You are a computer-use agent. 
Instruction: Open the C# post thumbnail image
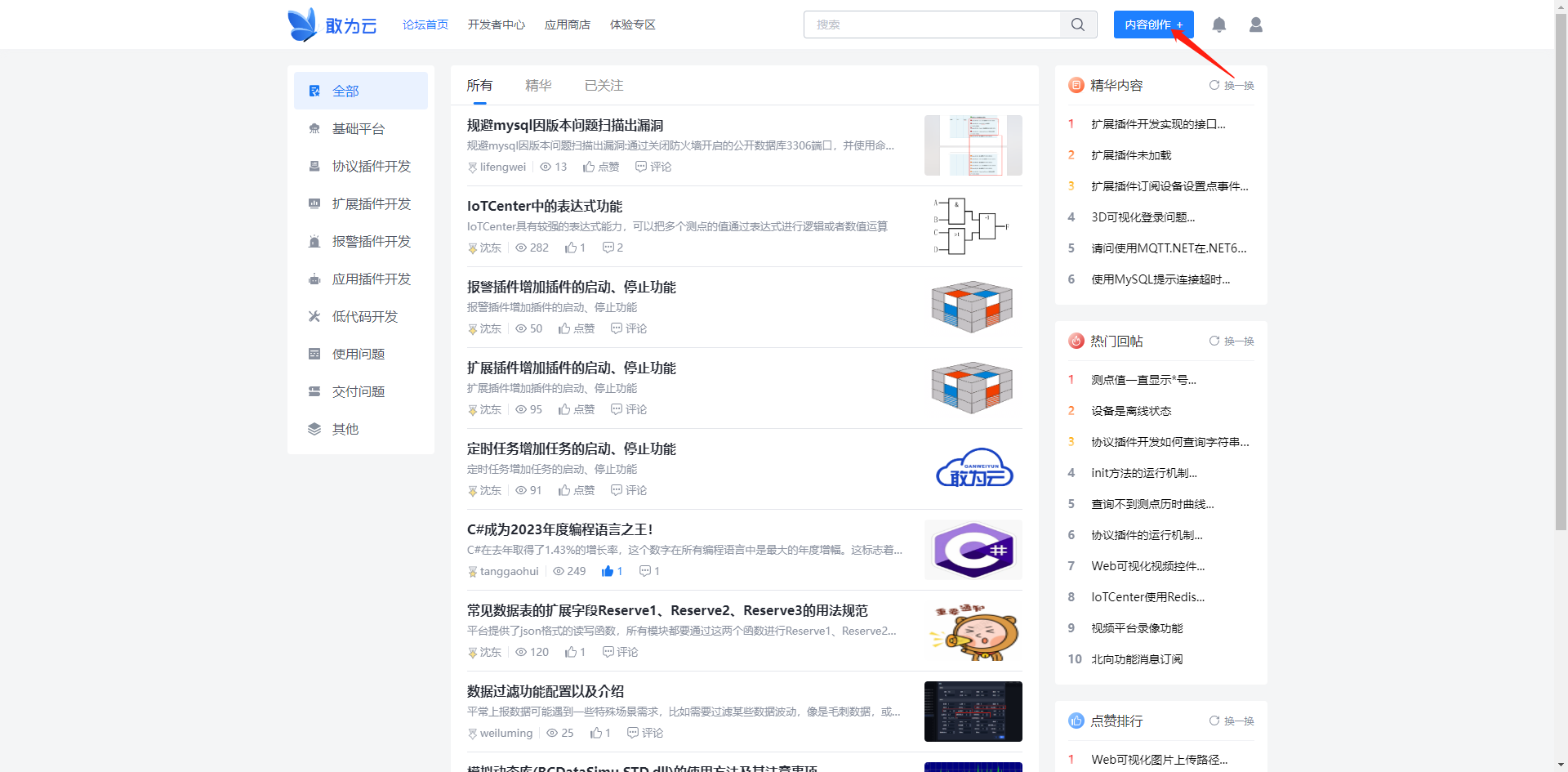973,550
